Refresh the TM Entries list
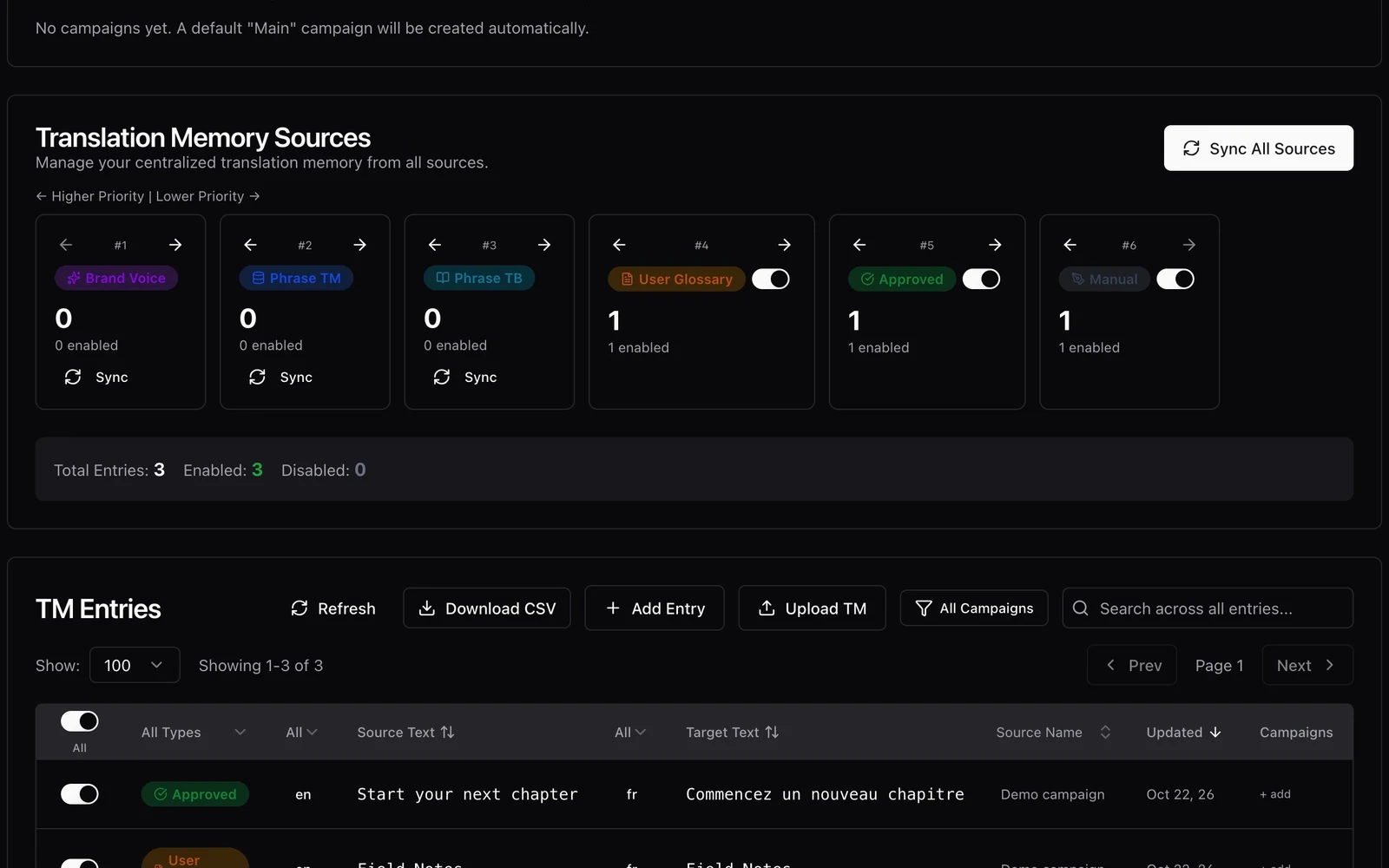The height and width of the screenshot is (868, 1389). (333, 608)
